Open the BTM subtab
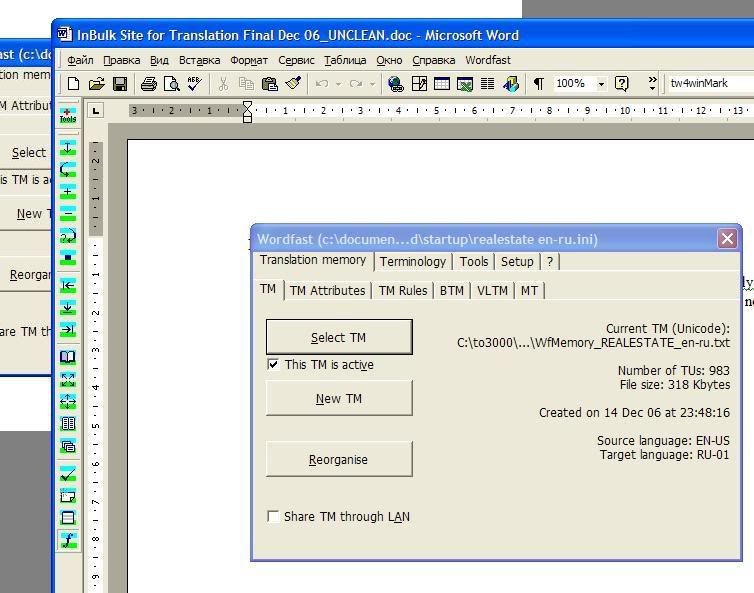Viewport: 754px width, 593px height. pyautogui.click(x=452, y=290)
